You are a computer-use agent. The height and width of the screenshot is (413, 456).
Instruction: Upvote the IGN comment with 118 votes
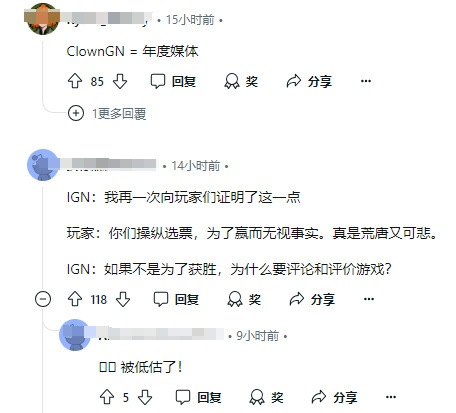point(75,299)
